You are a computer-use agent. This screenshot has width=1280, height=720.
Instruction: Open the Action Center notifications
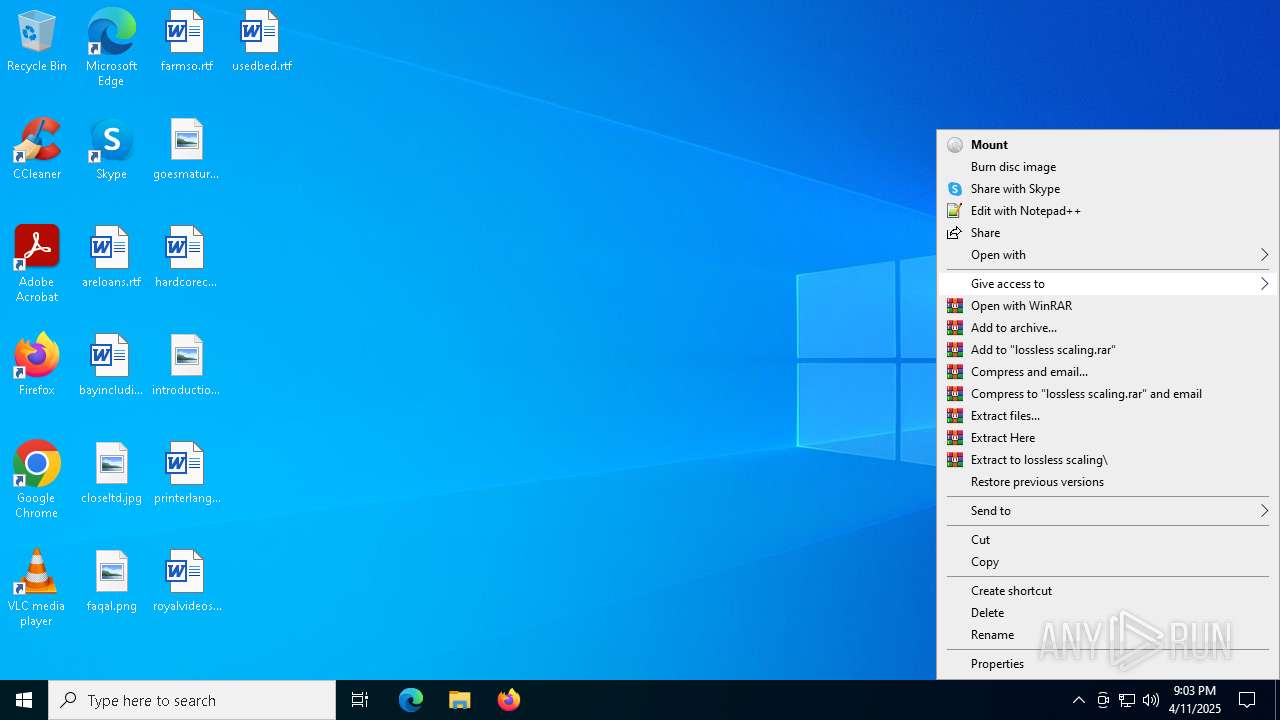tap(1247, 700)
